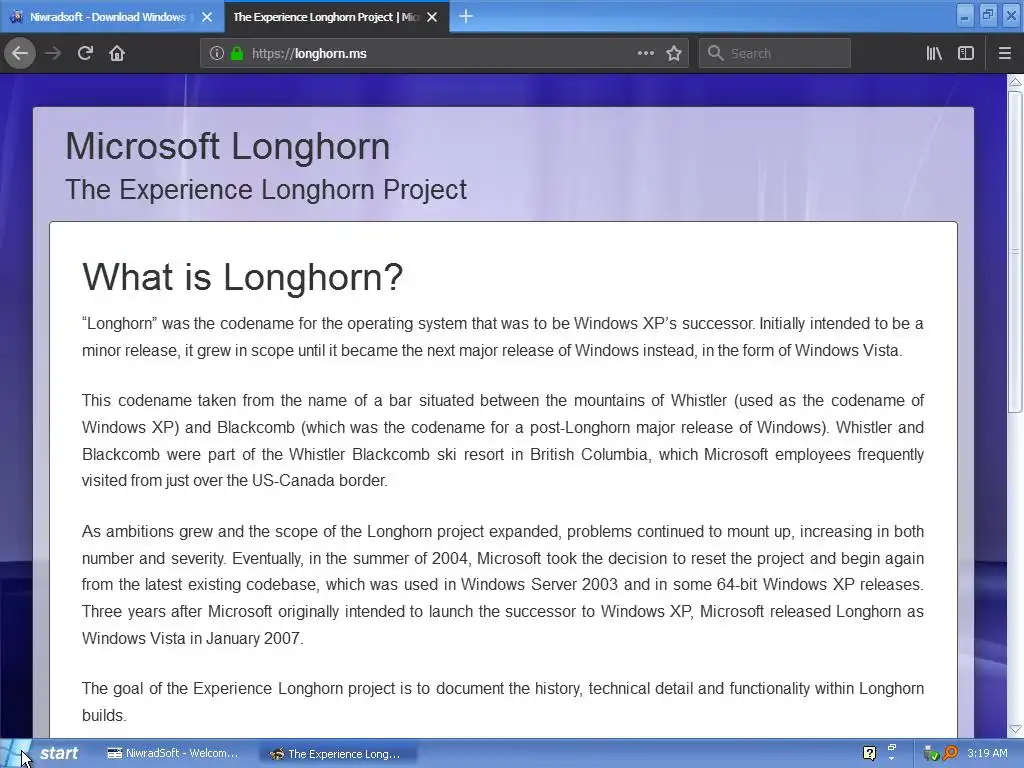Reload the current page
1024x768 pixels.
(x=85, y=54)
